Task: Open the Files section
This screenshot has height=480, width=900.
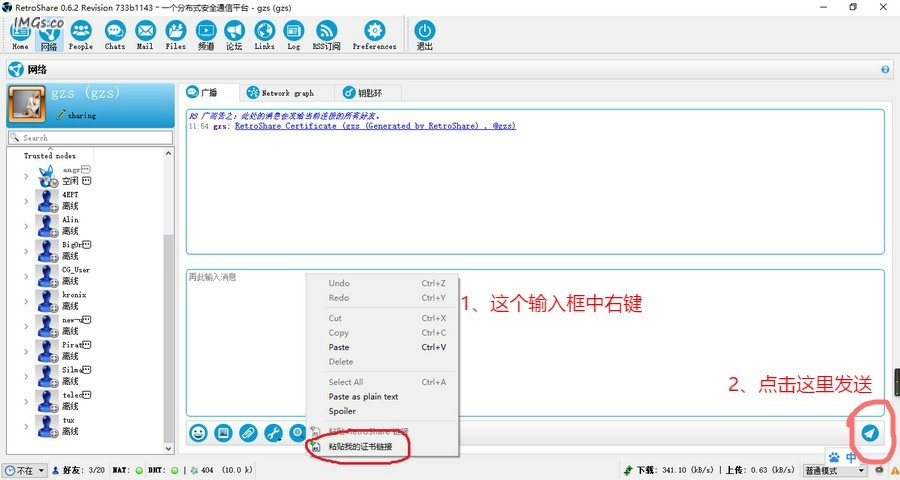Action: tap(176, 35)
